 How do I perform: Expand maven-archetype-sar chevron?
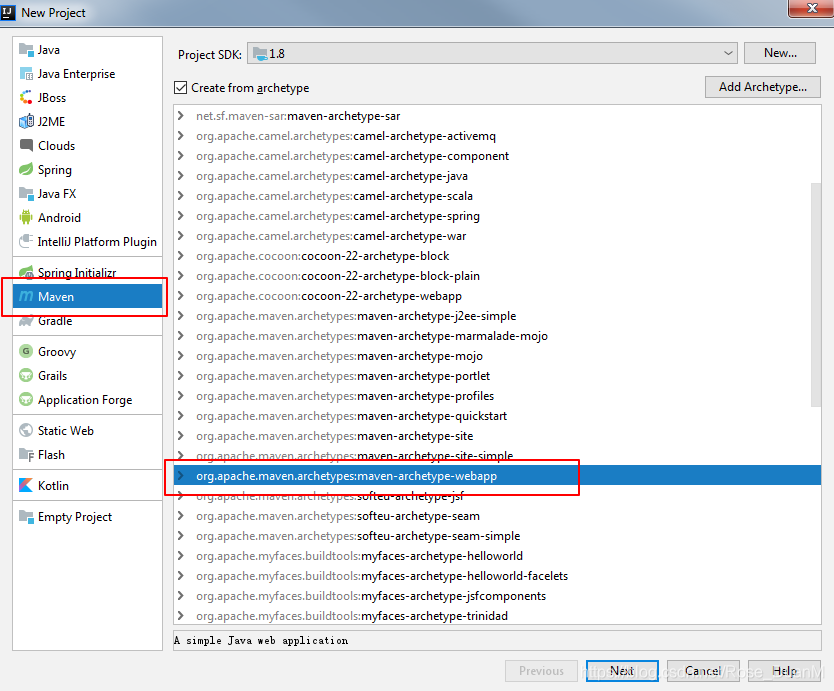coord(181,115)
